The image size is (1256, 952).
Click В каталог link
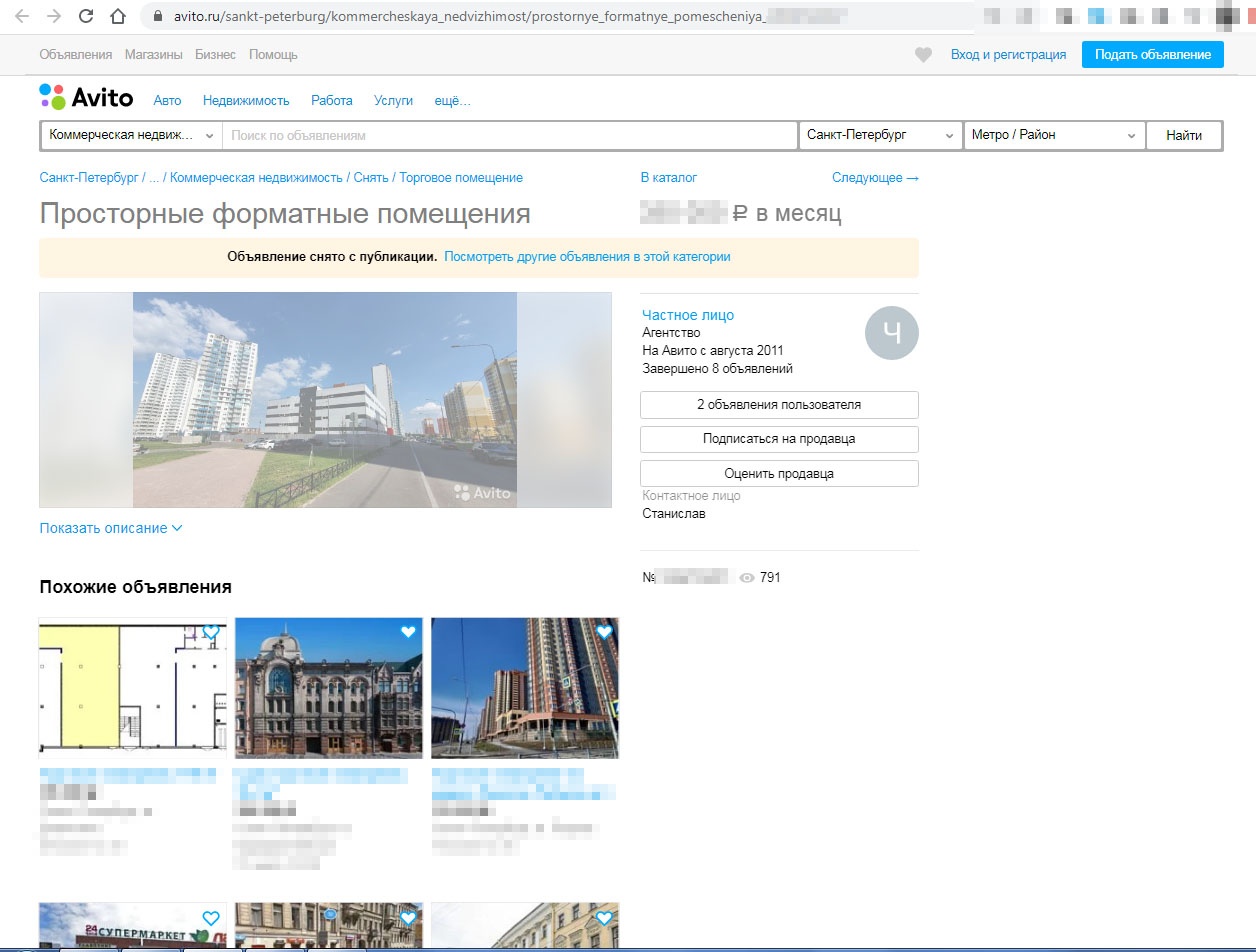coord(669,177)
